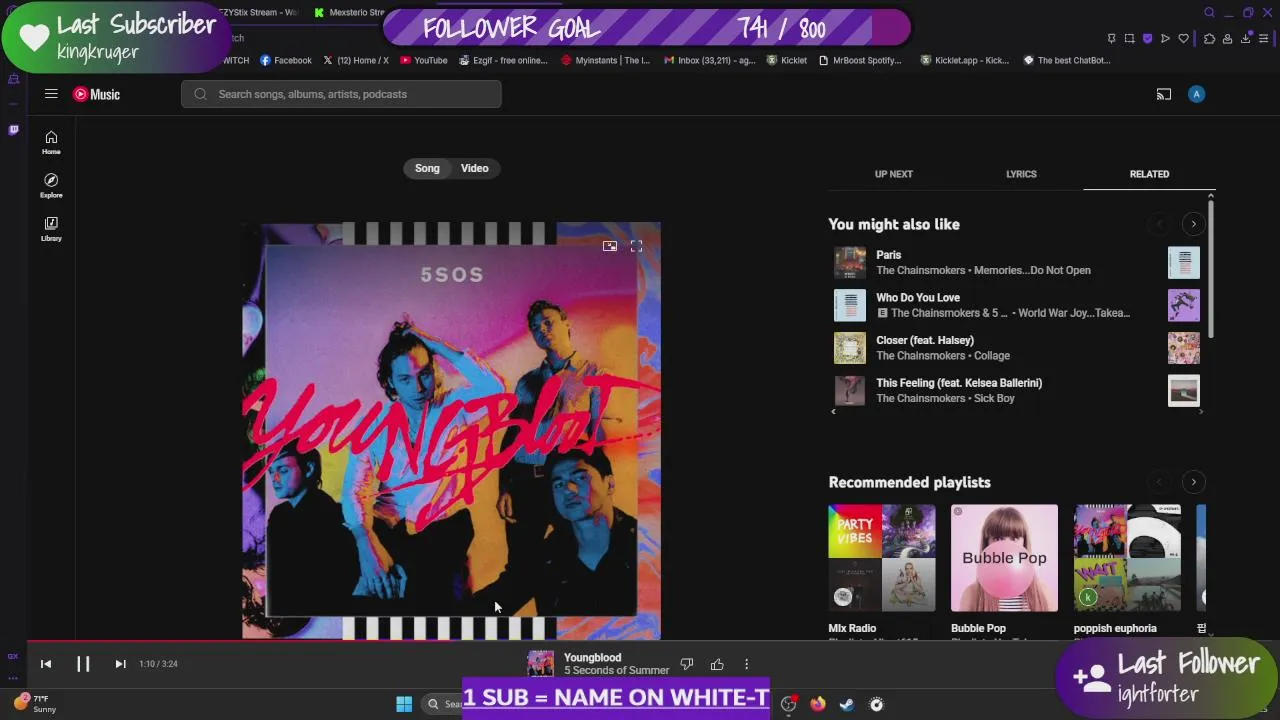Open the YouTube Music hamburger menu
This screenshot has width=1280, height=720.
pyautogui.click(x=51, y=94)
